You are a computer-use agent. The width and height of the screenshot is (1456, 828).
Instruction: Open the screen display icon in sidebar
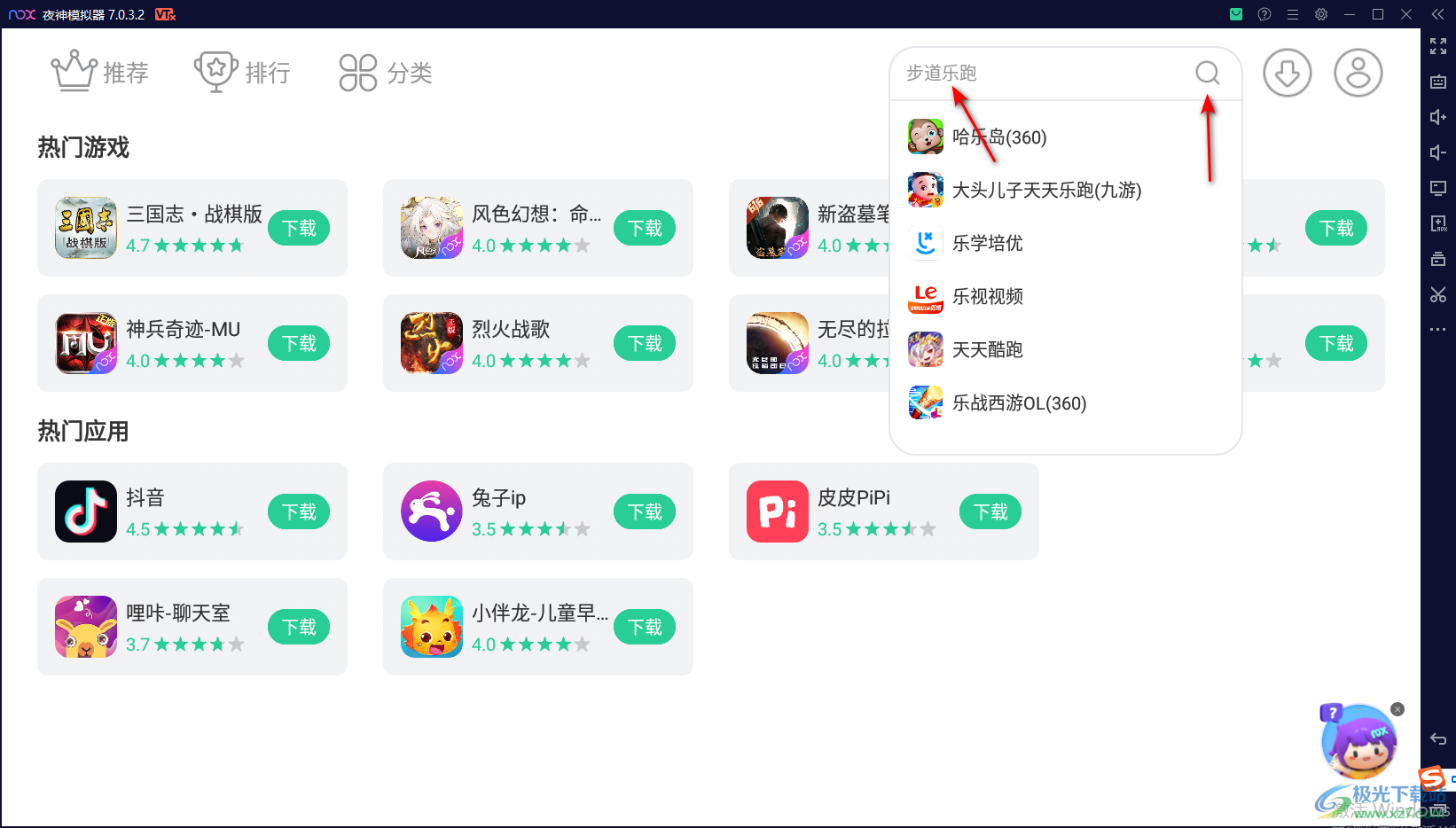[1438, 188]
